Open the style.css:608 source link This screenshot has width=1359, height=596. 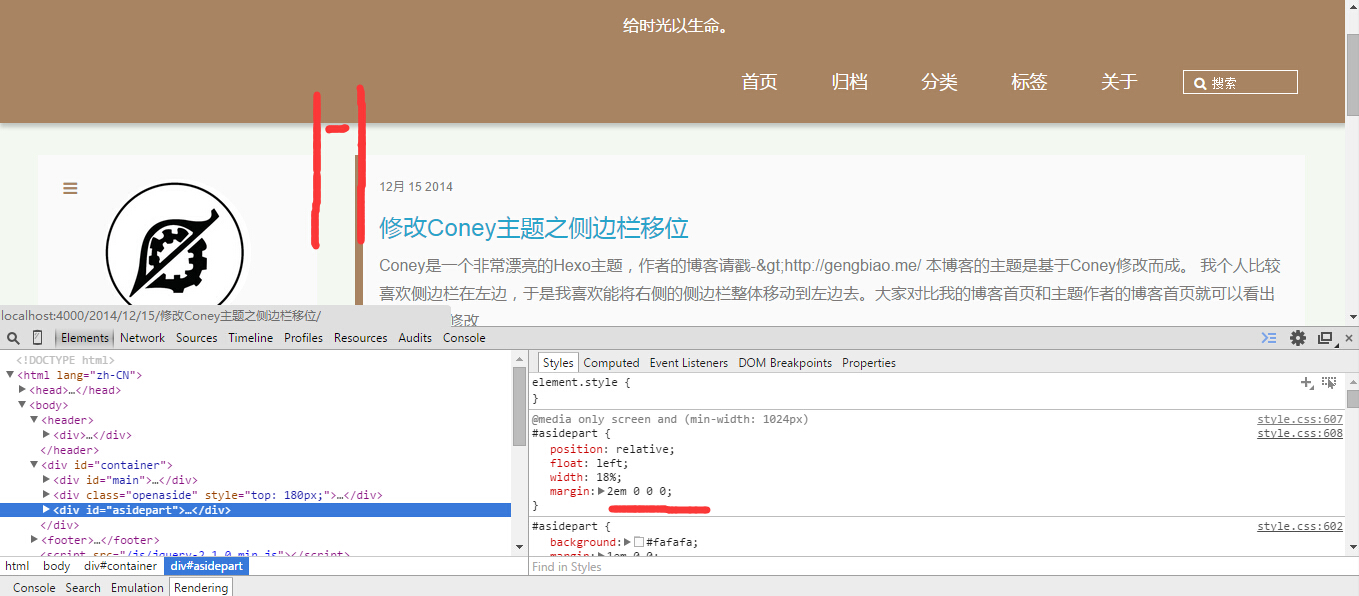(x=1300, y=434)
